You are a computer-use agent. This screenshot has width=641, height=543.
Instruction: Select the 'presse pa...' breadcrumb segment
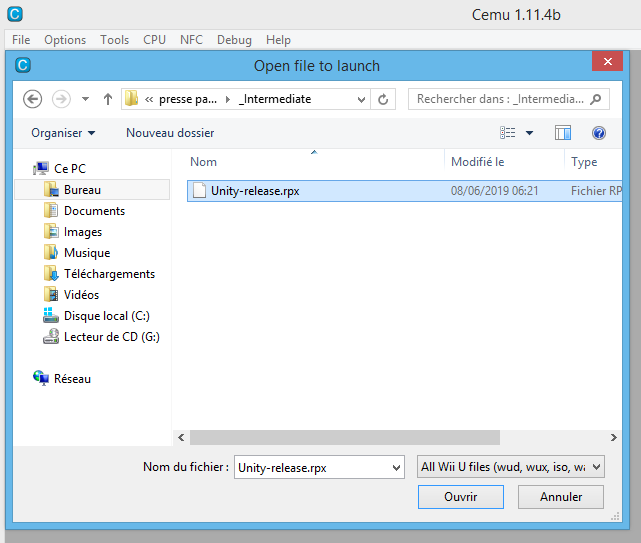point(188,99)
